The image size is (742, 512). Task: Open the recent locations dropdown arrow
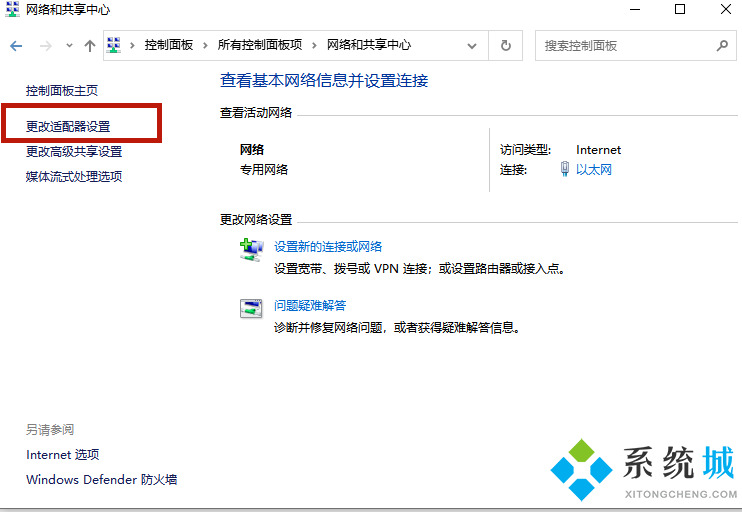coord(69,46)
